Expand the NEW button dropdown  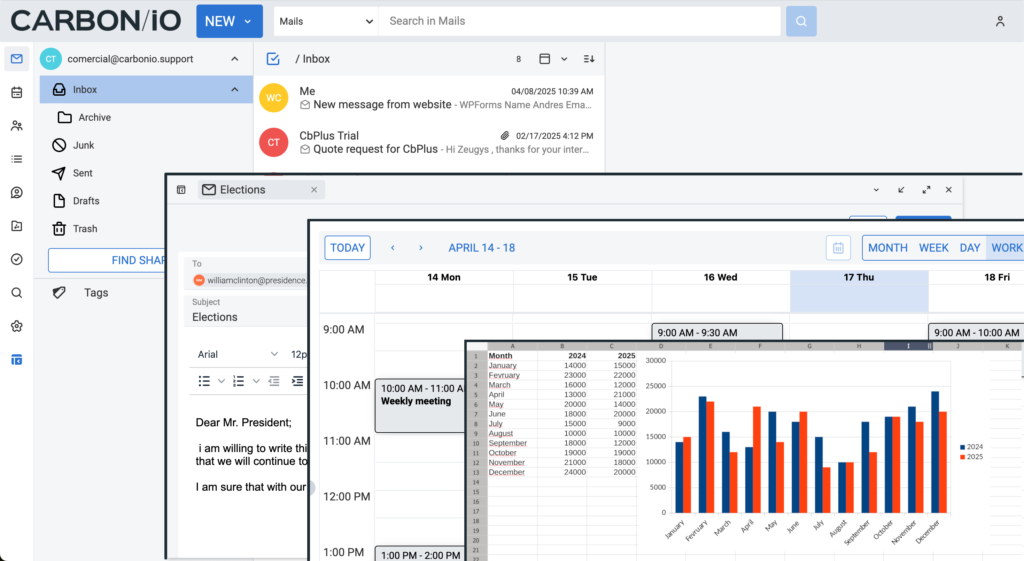(x=247, y=21)
